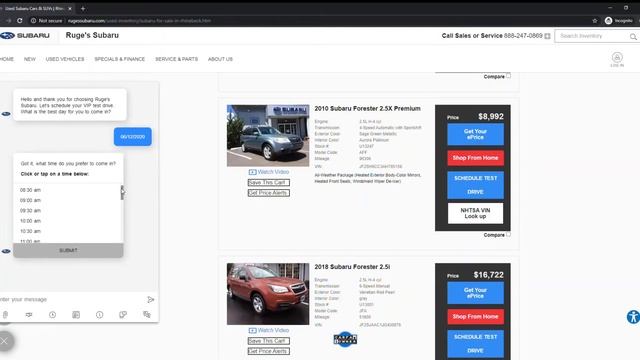
Task: Click the chat message input field
Action: [72, 300]
